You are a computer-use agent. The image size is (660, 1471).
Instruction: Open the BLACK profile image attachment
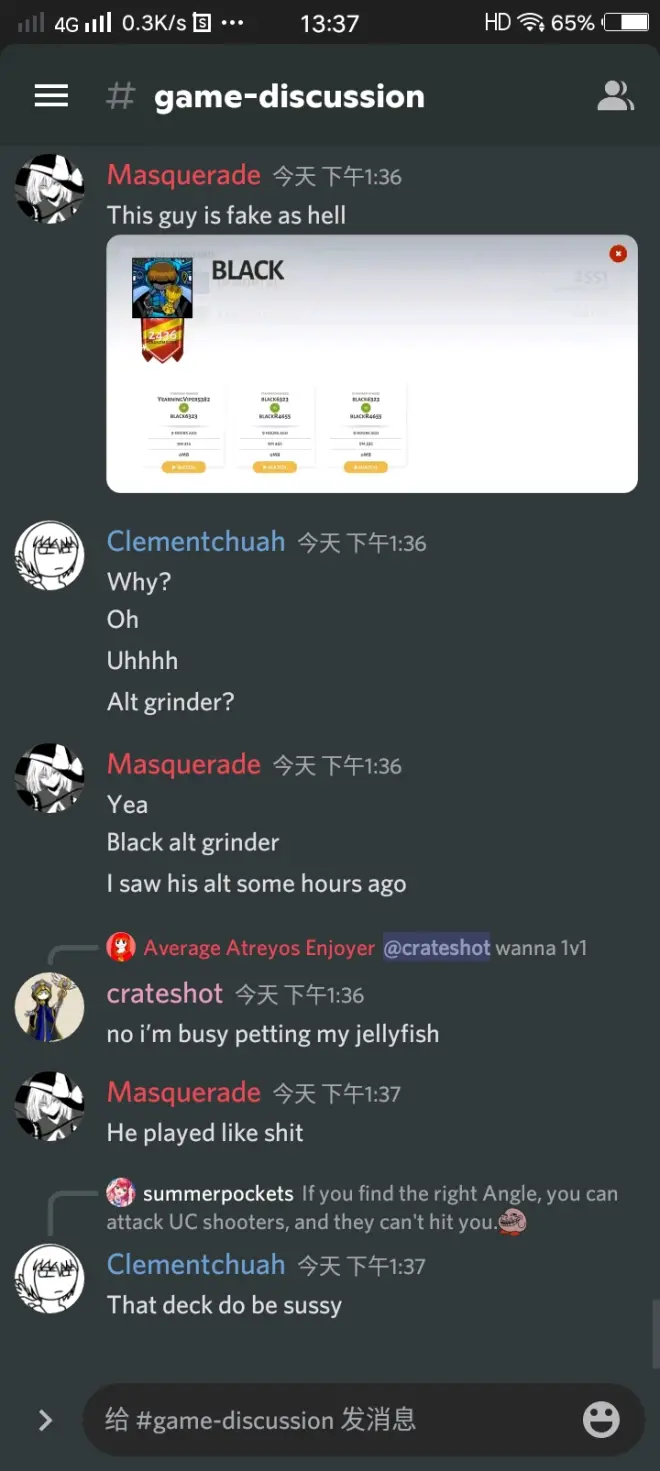pyautogui.click(x=372, y=364)
